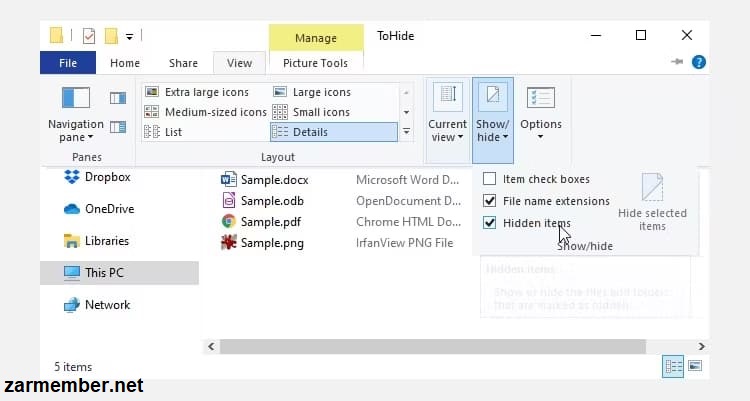Toggle the Preview pane icon
750x401 pixels.
pos(118,98)
